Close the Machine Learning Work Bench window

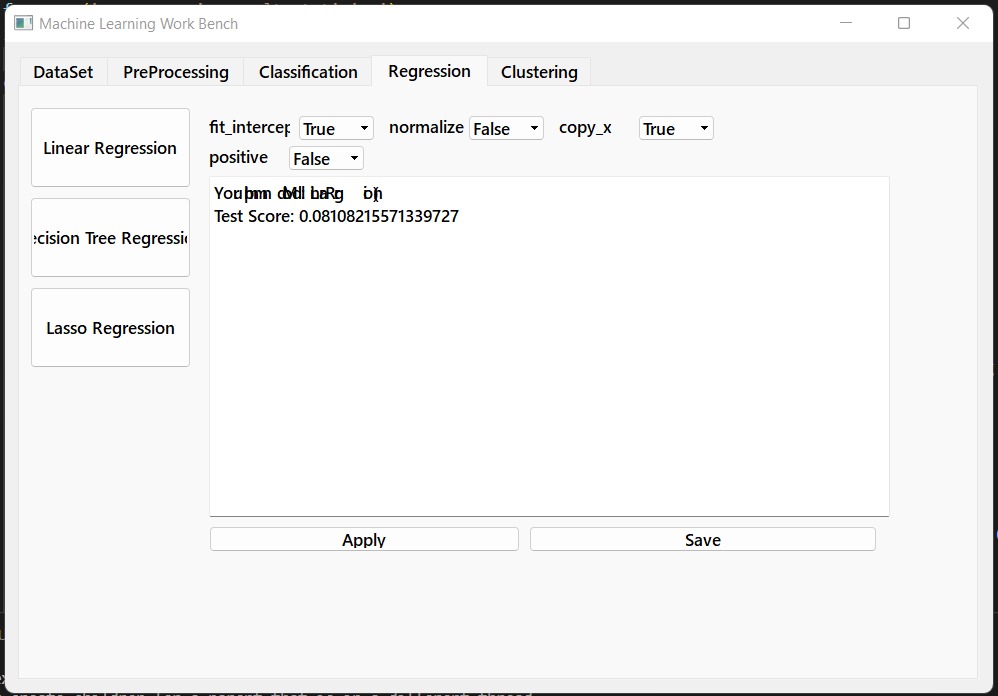pos(962,23)
